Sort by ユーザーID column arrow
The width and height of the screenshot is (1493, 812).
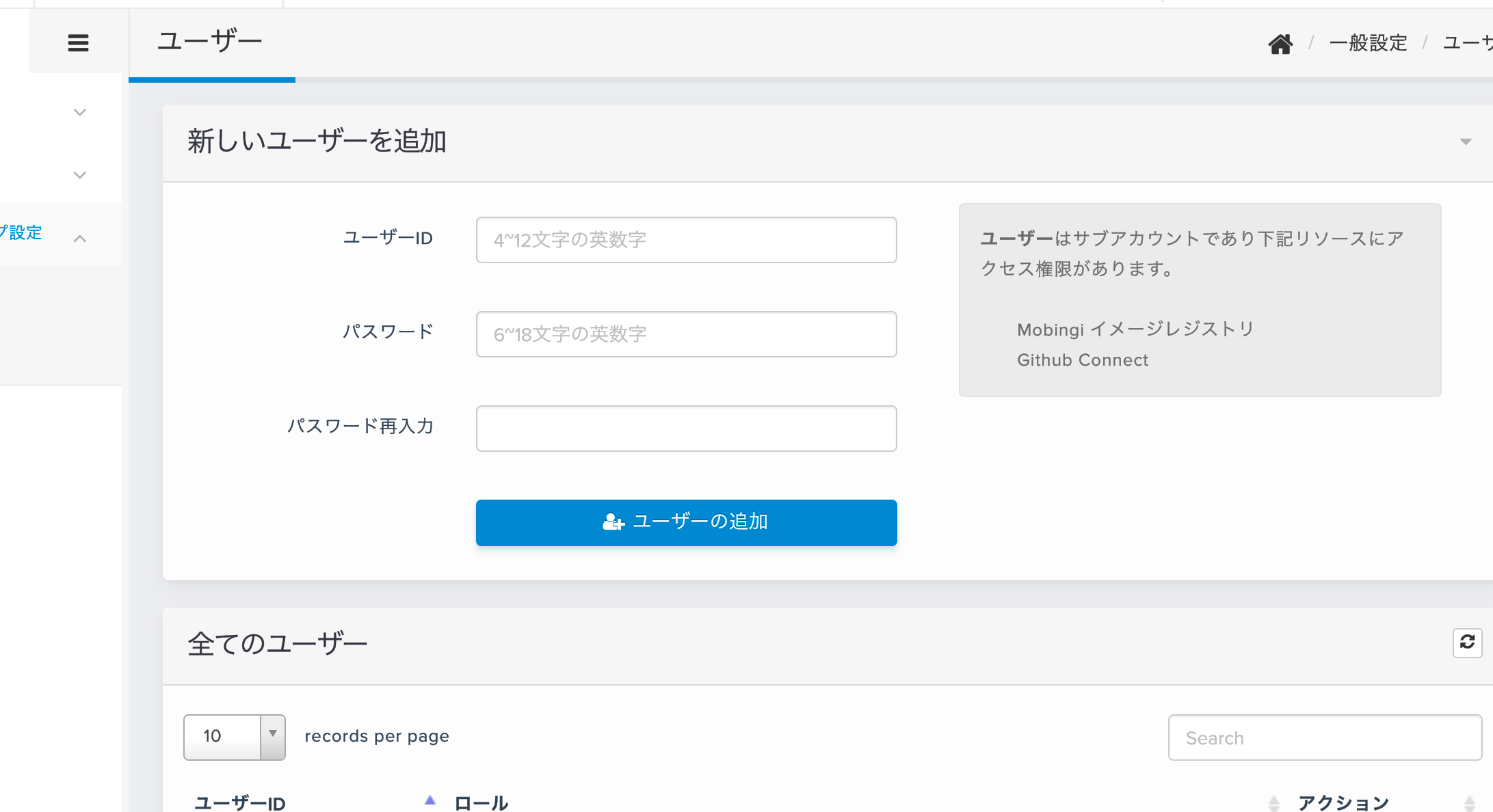coord(430,800)
